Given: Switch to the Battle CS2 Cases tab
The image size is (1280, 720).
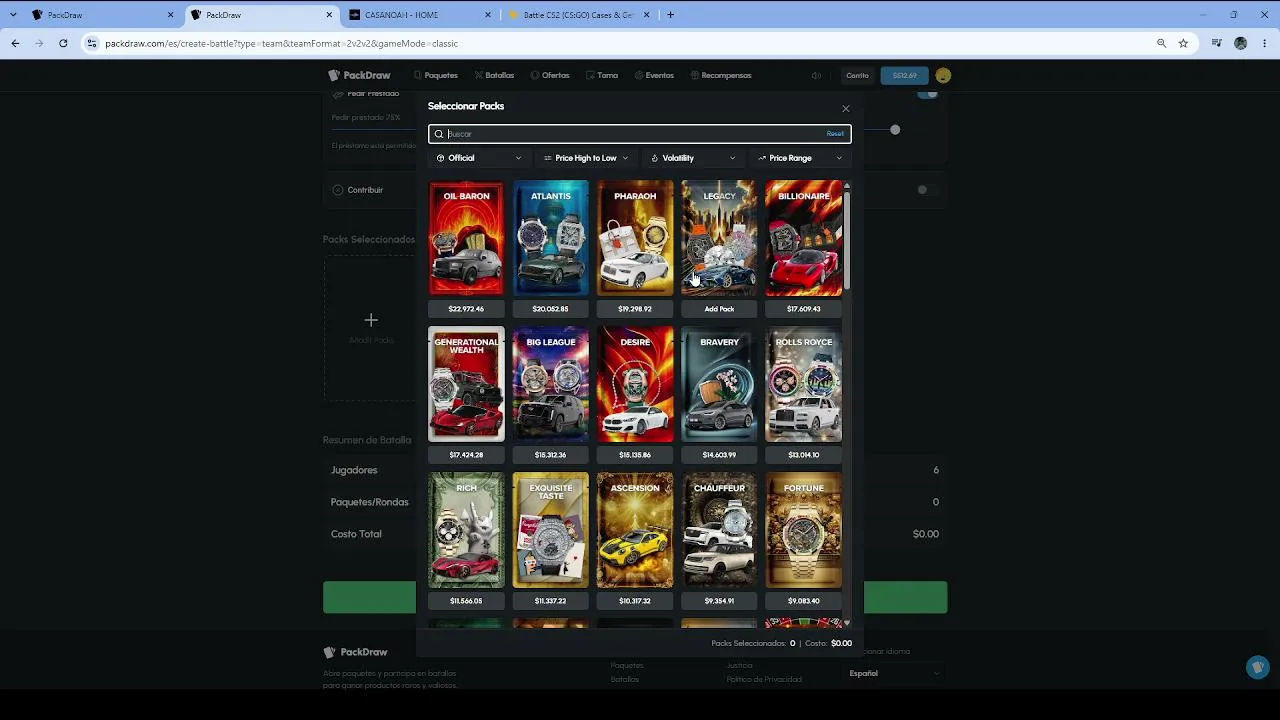Looking at the screenshot, I should click(x=579, y=15).
